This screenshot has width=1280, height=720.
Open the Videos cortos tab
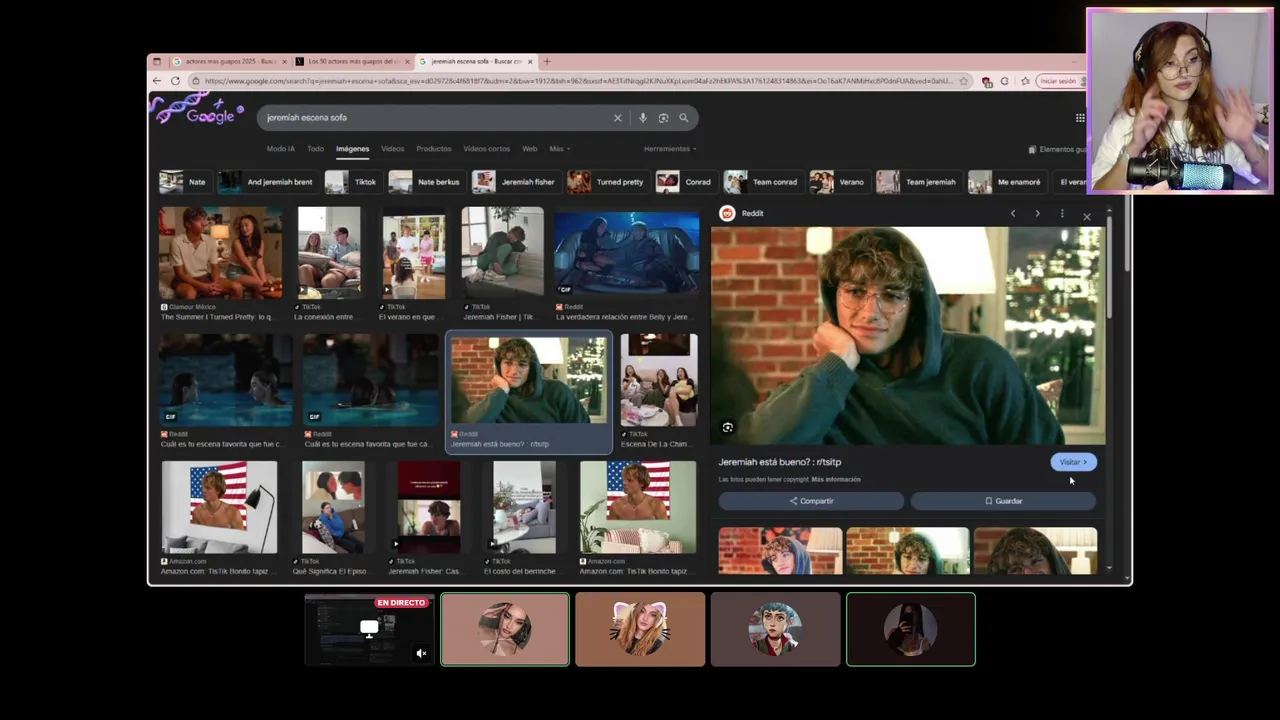tap(486, 149)
